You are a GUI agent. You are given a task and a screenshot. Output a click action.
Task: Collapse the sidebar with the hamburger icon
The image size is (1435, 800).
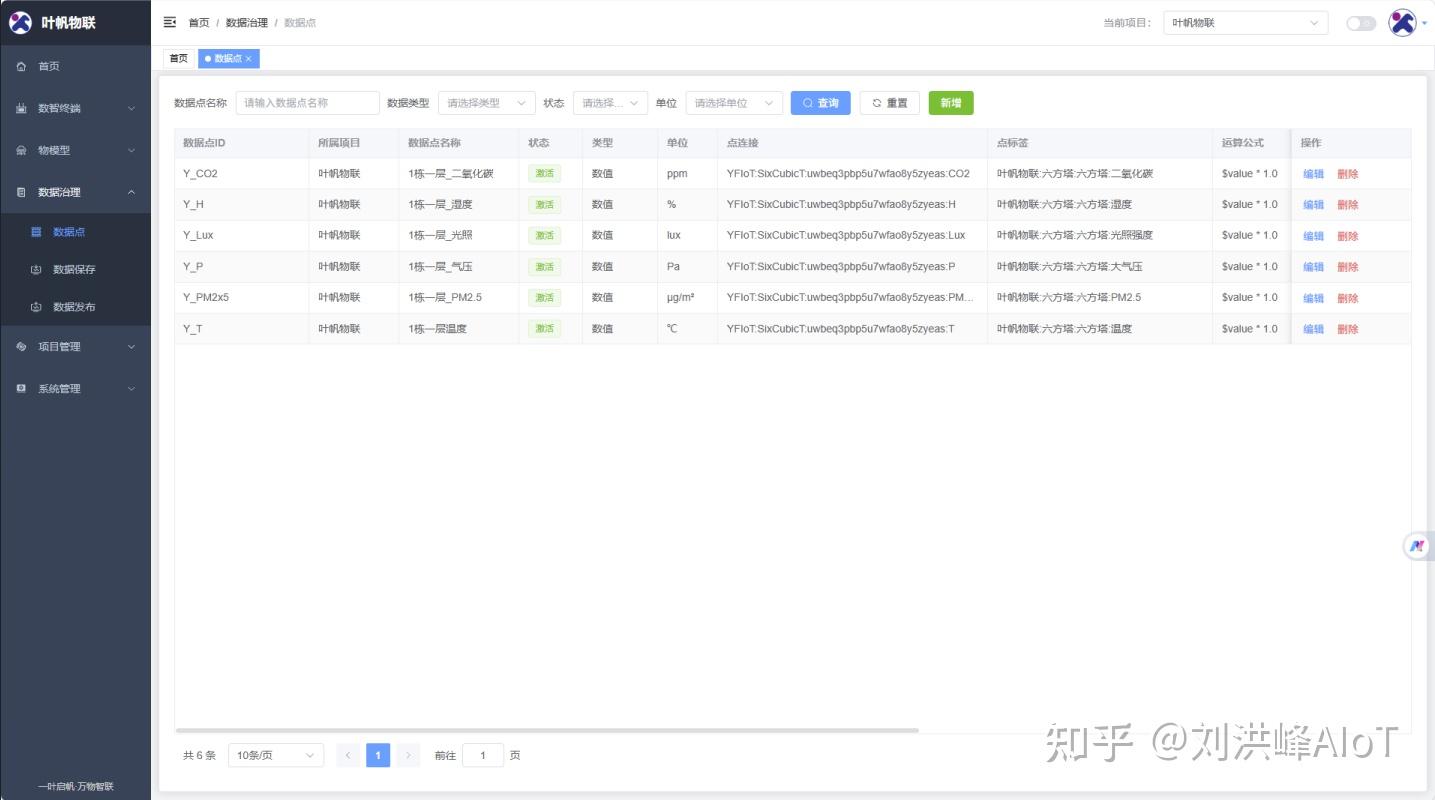(x=170, y=22)
